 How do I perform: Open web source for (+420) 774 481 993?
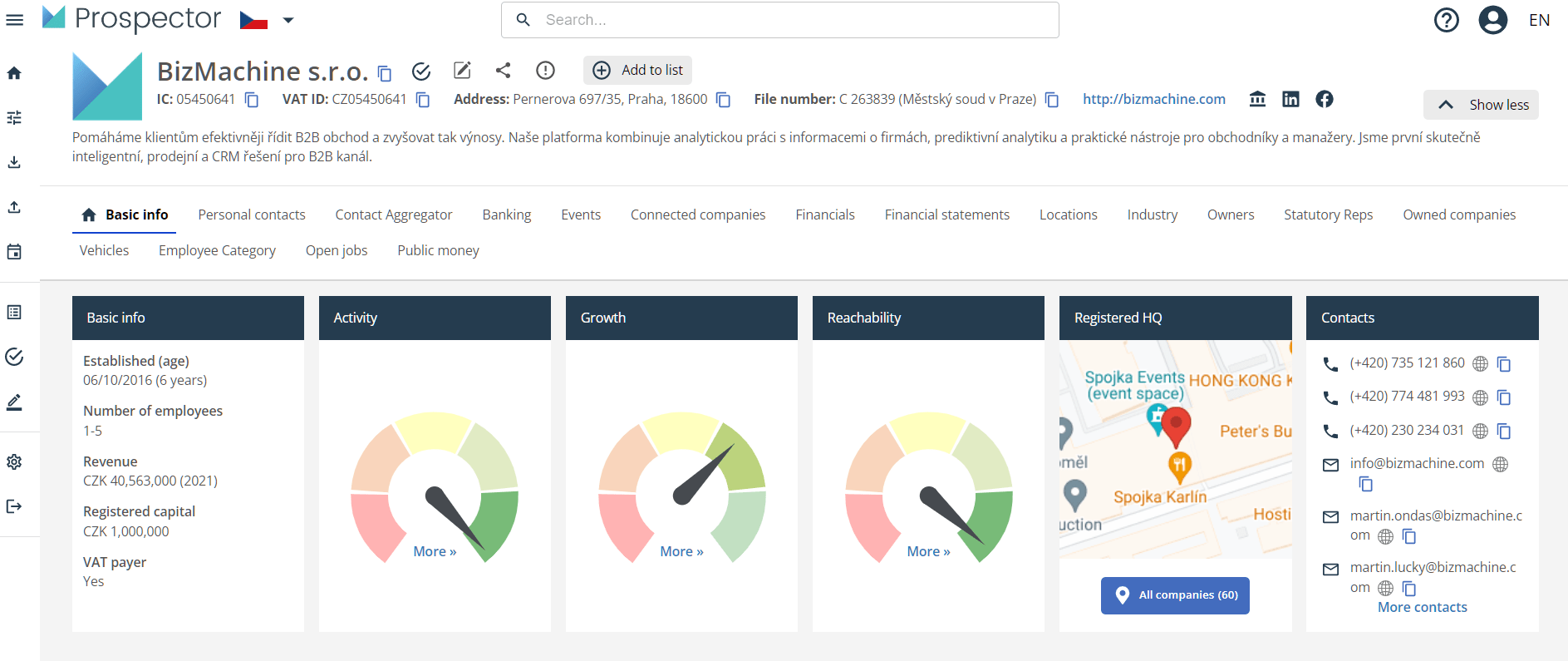(1480, 397)
